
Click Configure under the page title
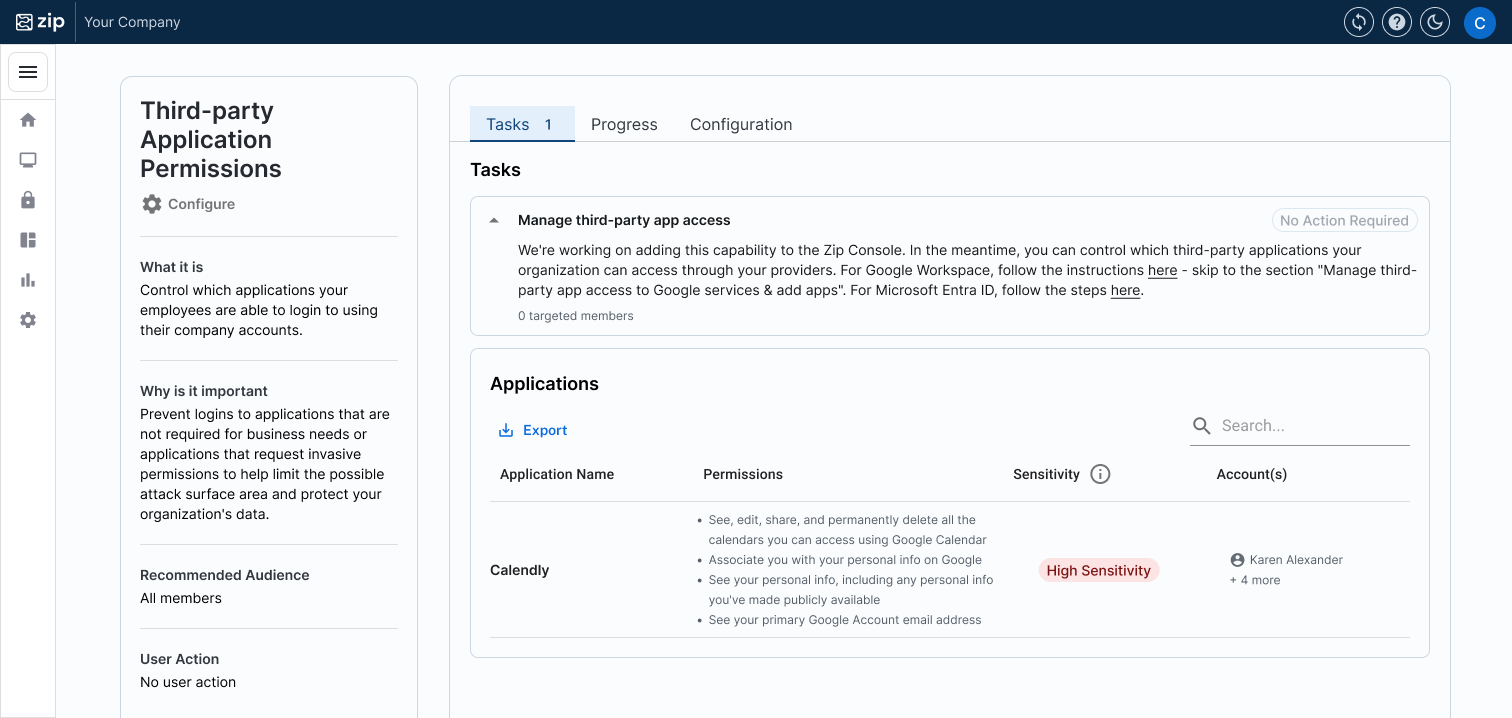tap(189, 204)
